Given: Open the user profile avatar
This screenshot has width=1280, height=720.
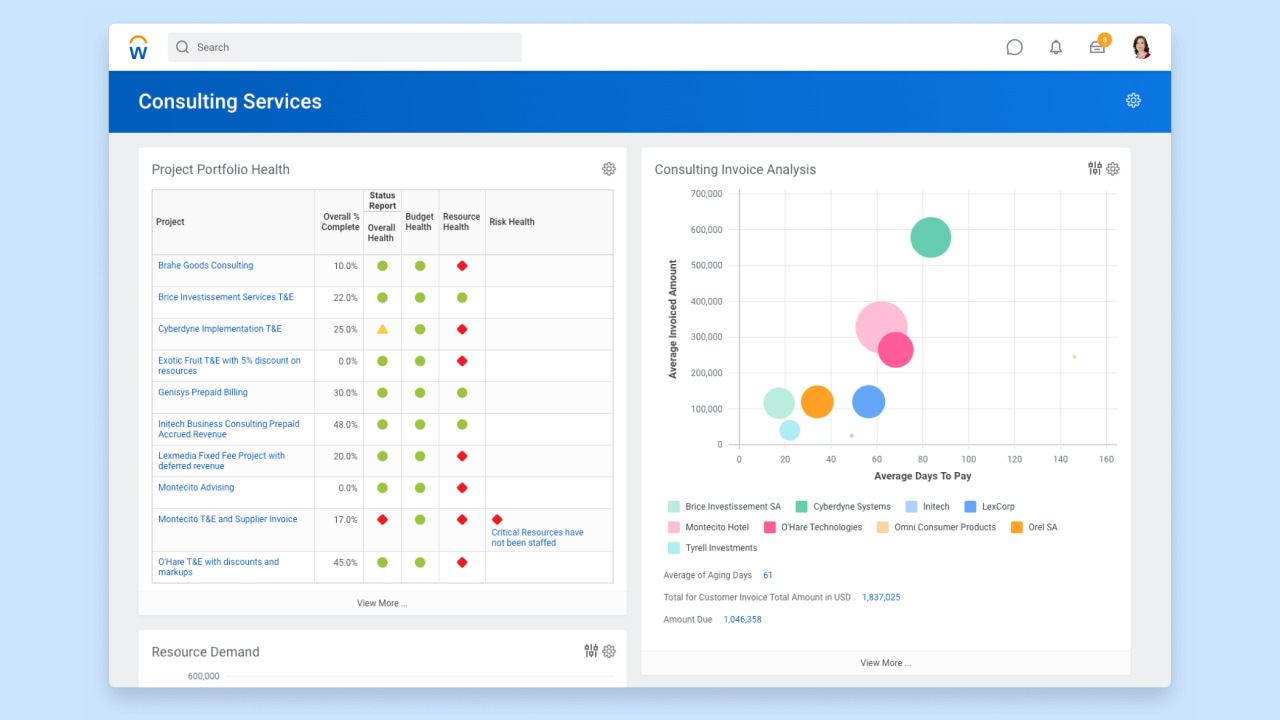Looking at the screenshot, I should click(x=1141, y=47).
